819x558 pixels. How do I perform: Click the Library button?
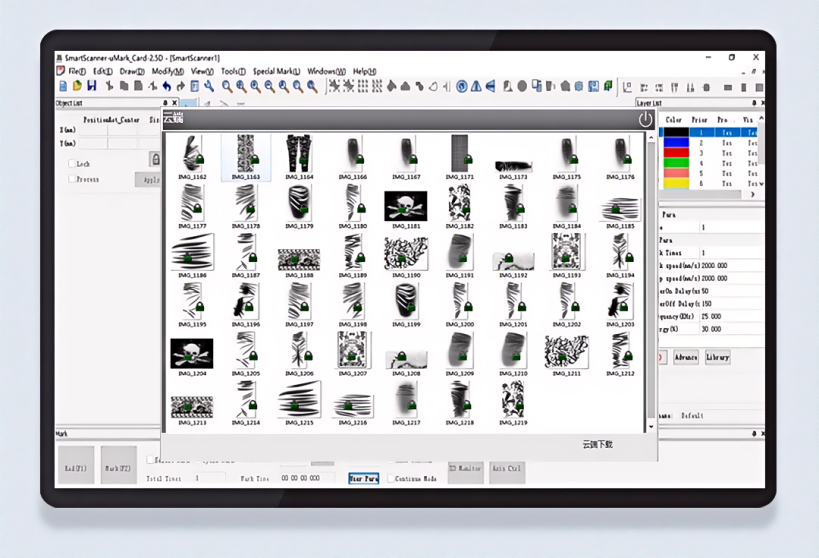pos(717,357)
